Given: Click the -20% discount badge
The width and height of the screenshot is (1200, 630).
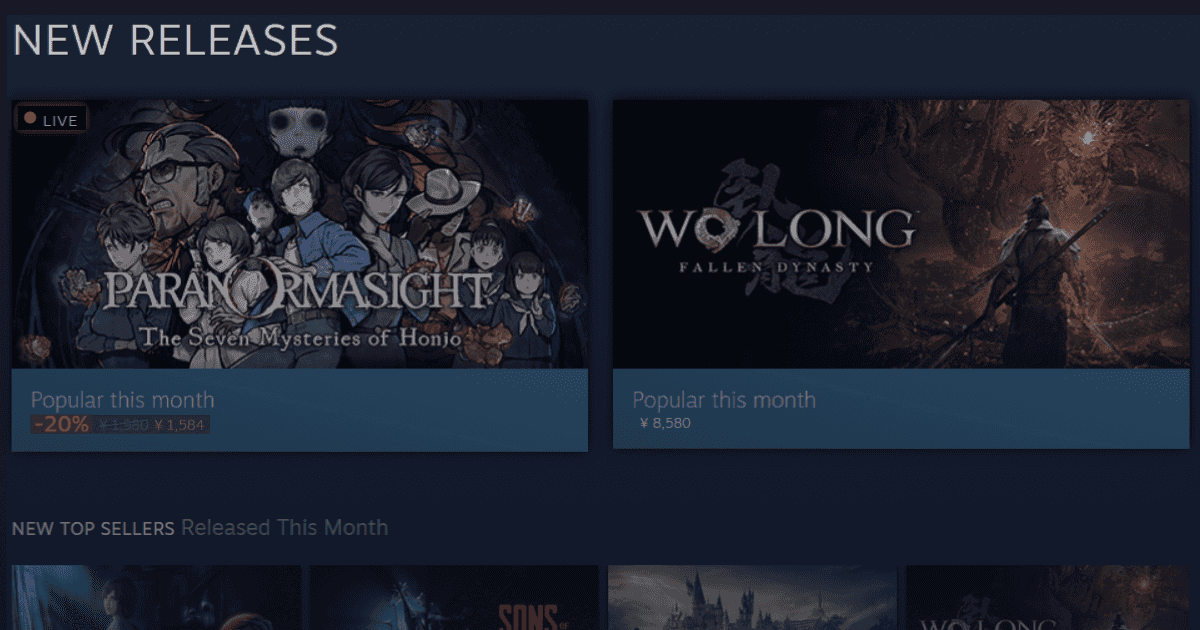Looking at the screenshot, I should pyautogui.click(x=62, y=424).
